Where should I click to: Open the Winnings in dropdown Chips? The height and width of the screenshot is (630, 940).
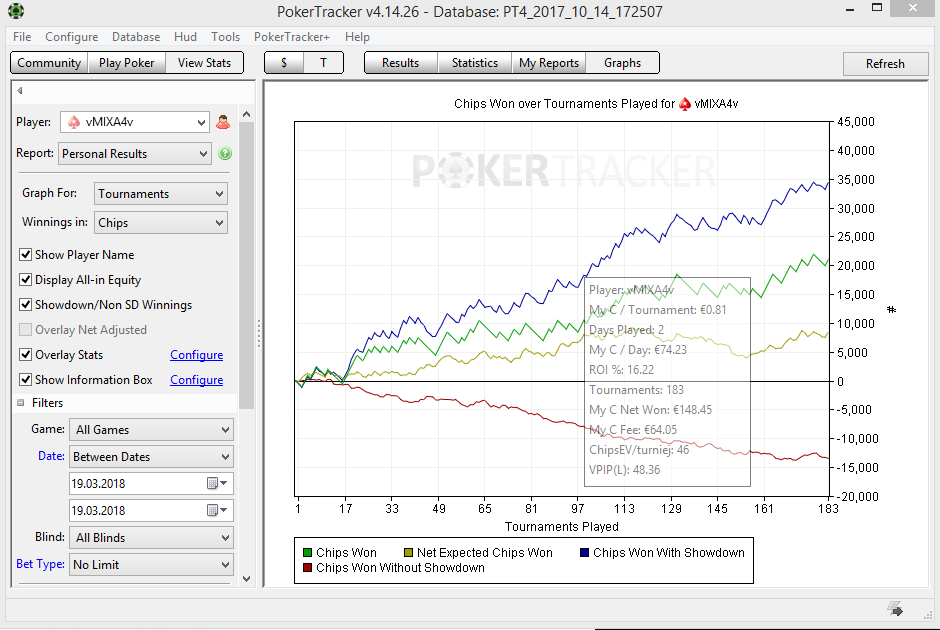point(161,223)
